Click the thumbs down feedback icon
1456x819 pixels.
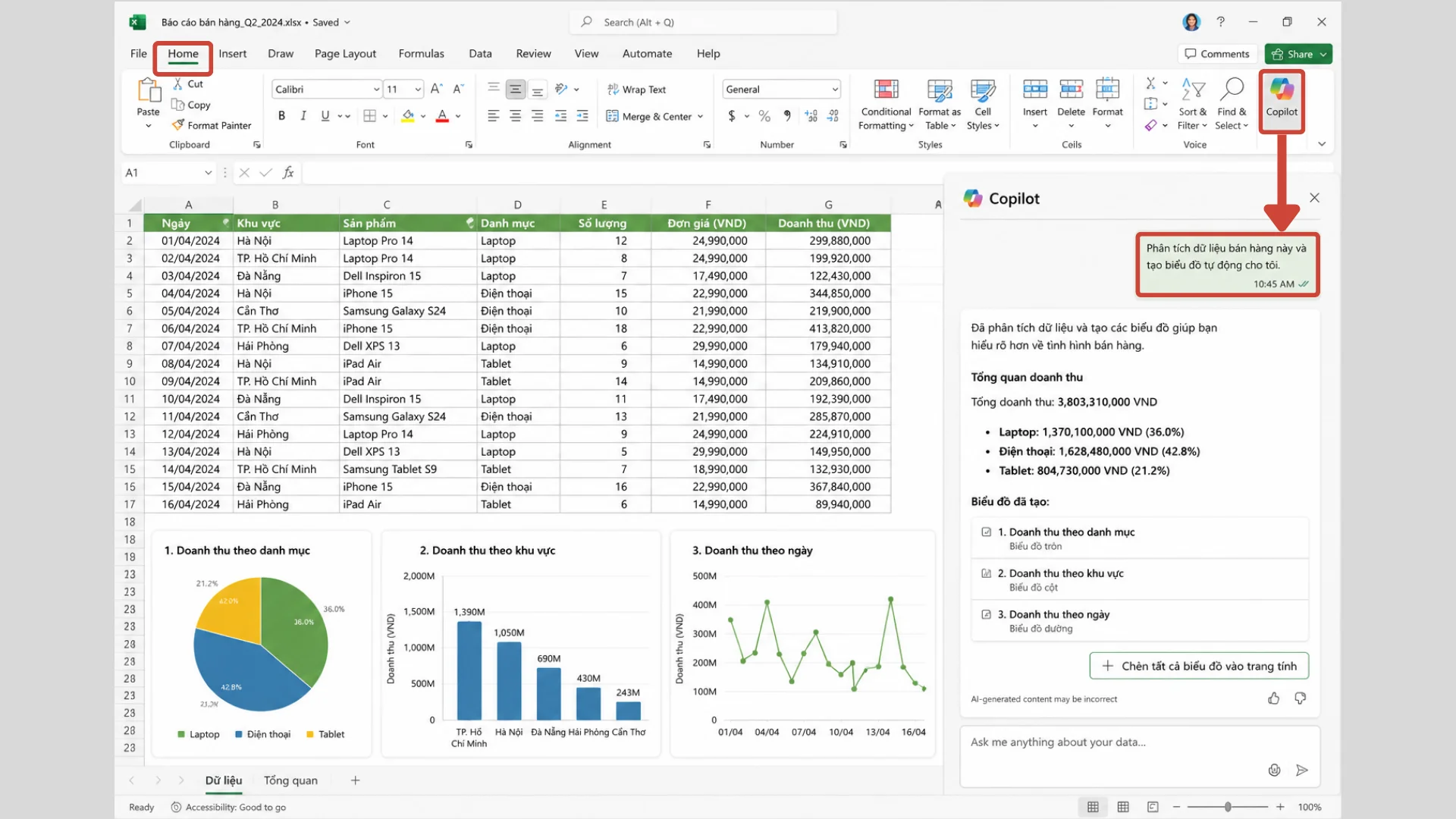click(1301, 698)
